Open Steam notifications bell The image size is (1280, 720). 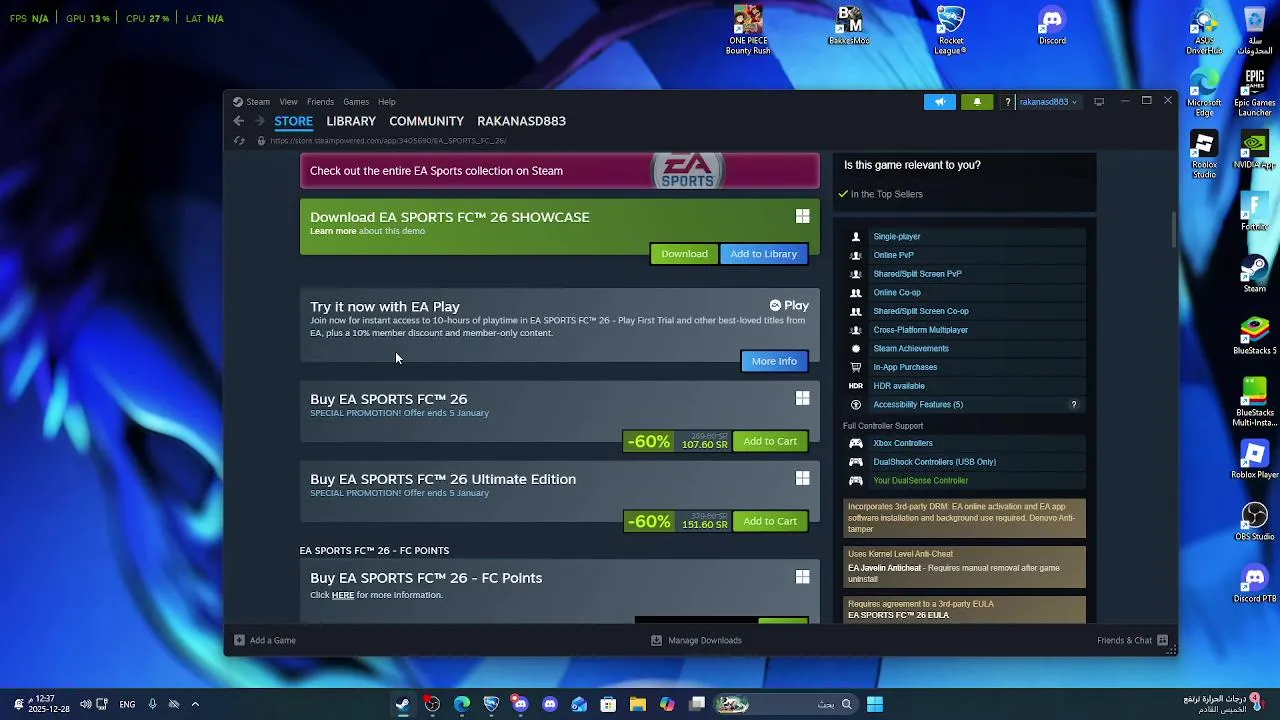(977, 101)
